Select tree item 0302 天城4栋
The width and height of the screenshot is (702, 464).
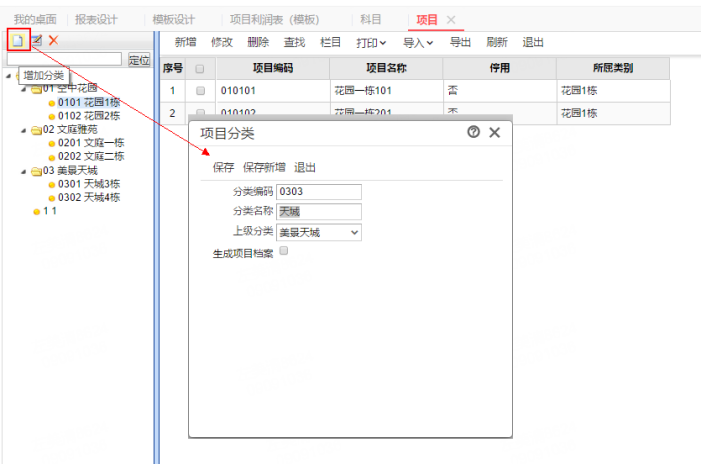(x=89, y=197)
